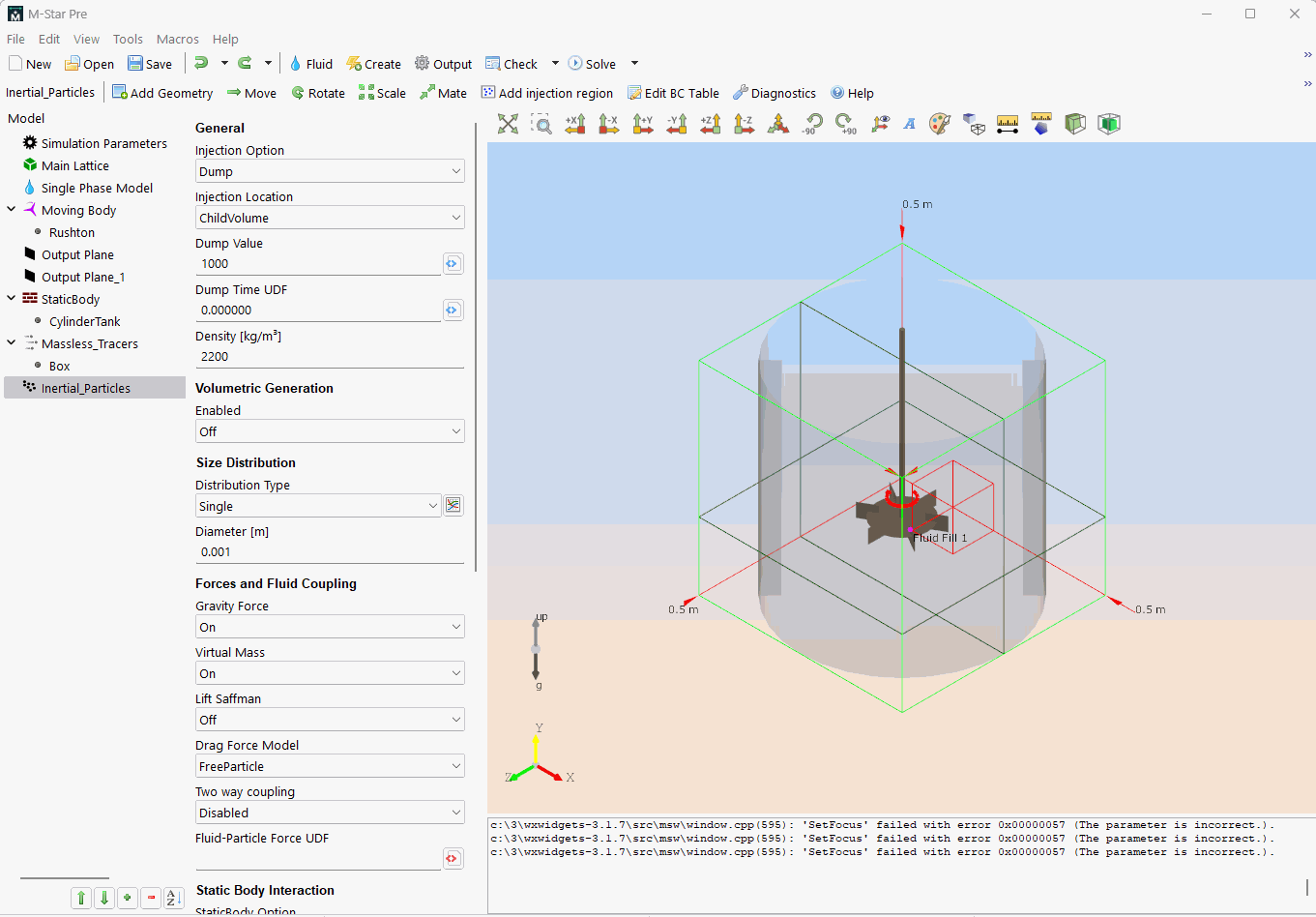
Task: Click into the Diameter input field
Action: [330, 551]
